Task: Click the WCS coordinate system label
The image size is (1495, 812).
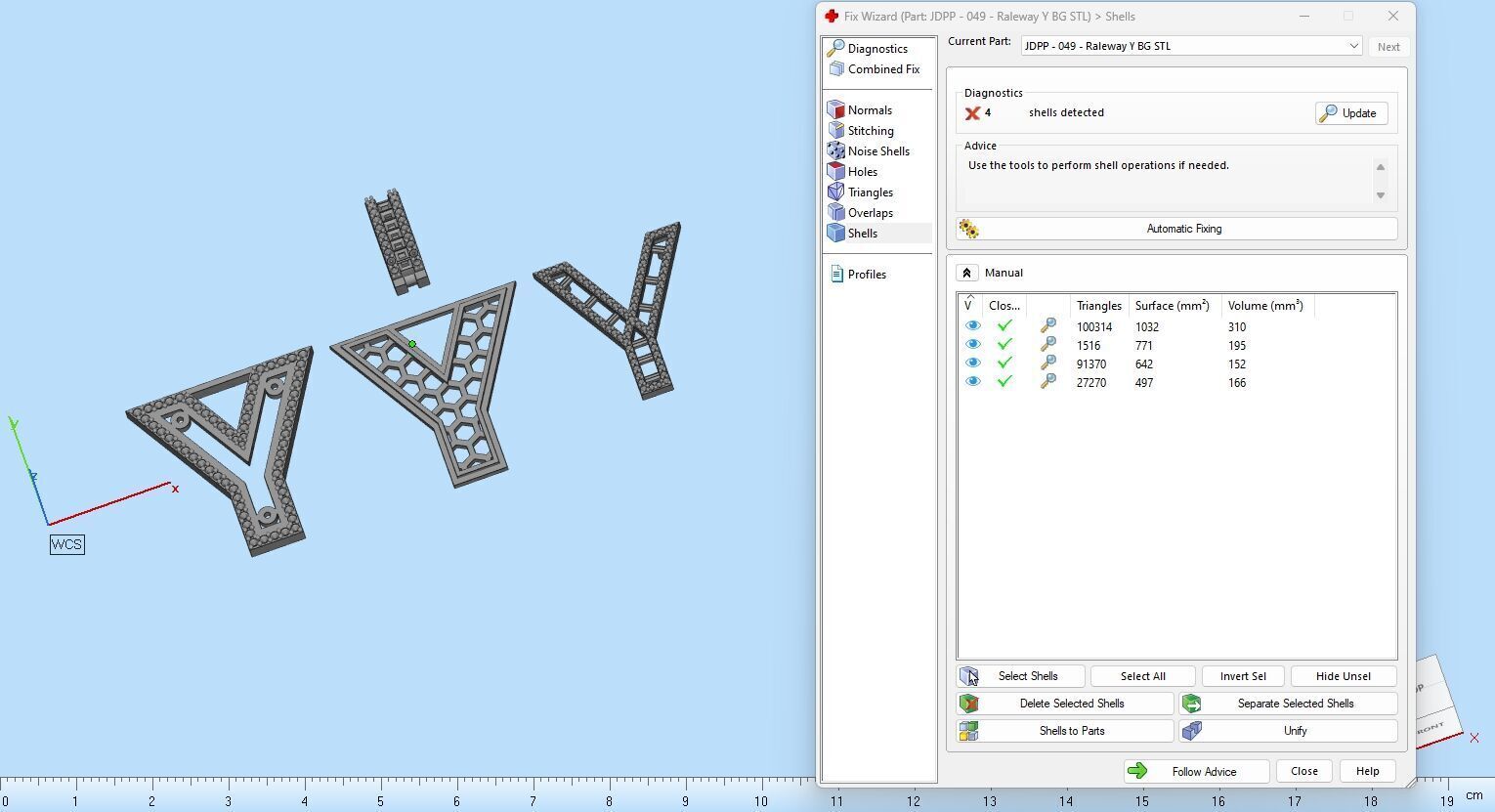Action: click(x=66, y=544)
